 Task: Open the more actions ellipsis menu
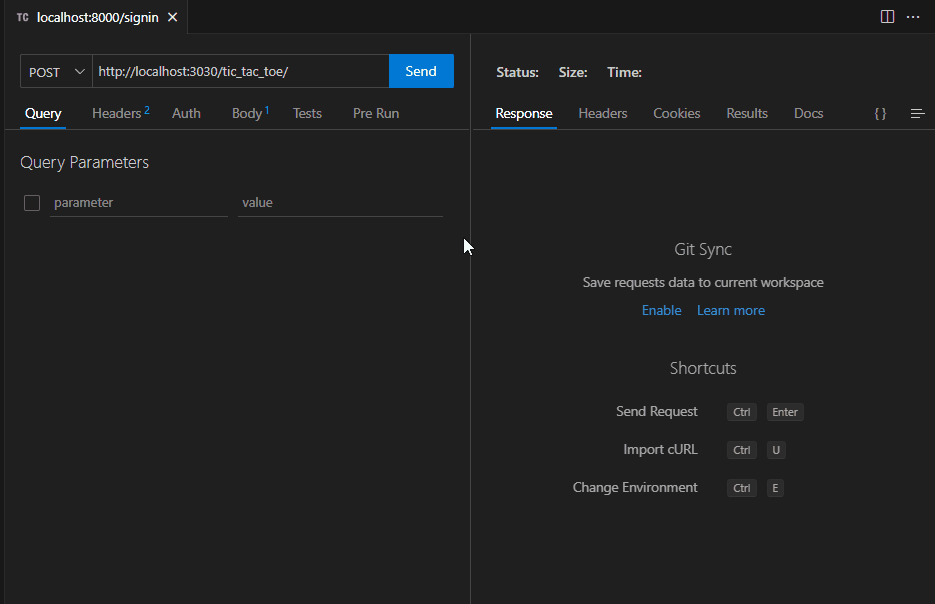pos(913,17)
